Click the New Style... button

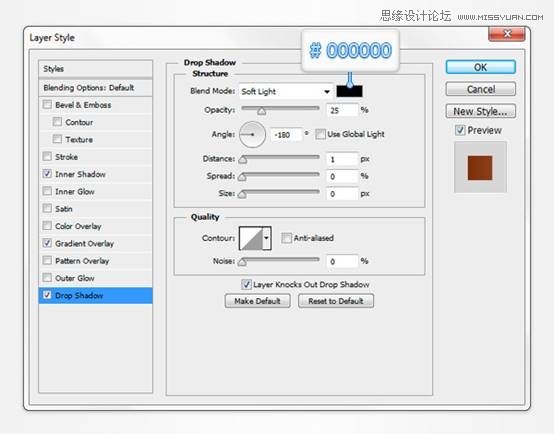pos(481,111)
